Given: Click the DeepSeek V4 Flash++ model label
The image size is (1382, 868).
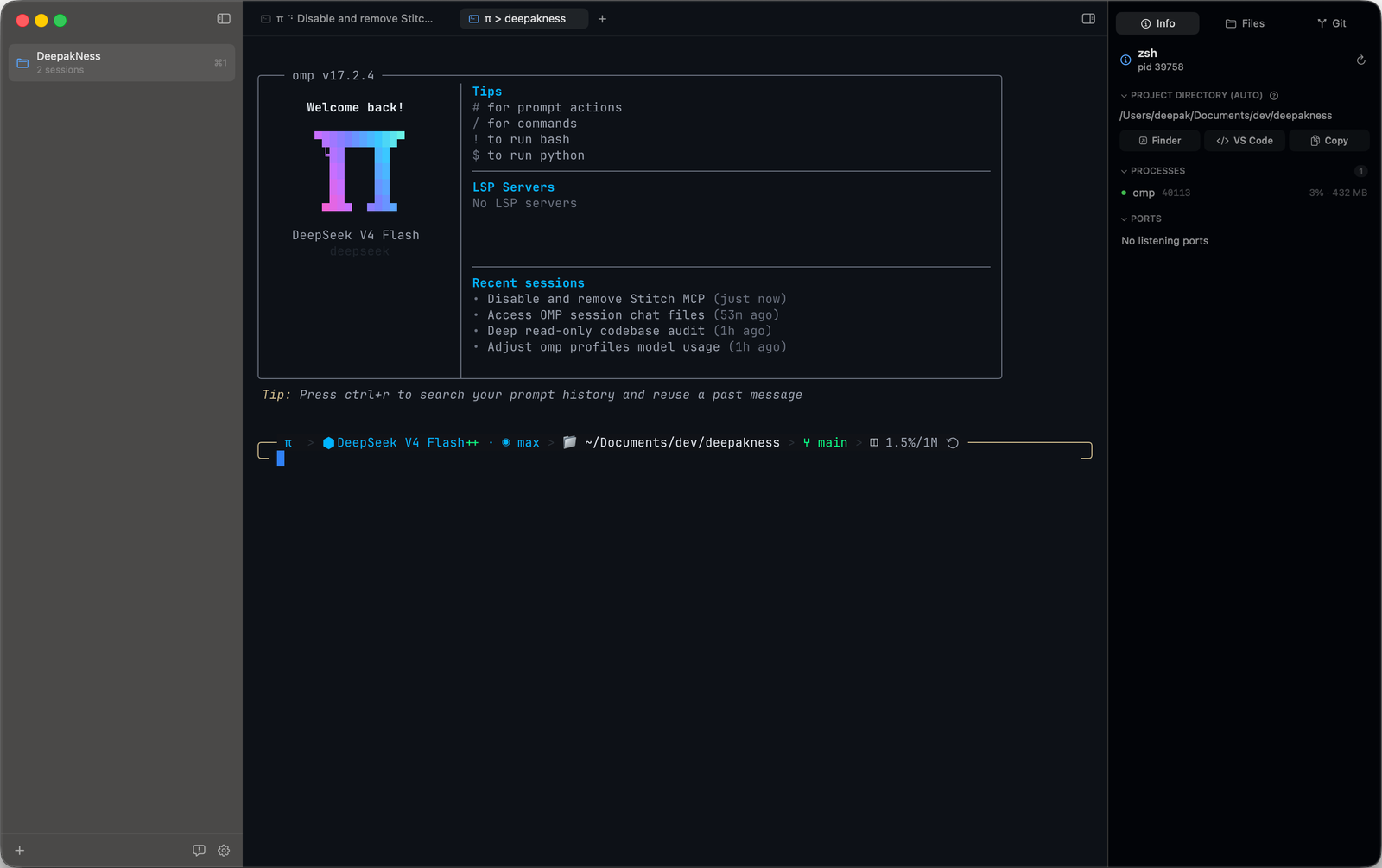Looking at the screenshot, I should point(408,442).
